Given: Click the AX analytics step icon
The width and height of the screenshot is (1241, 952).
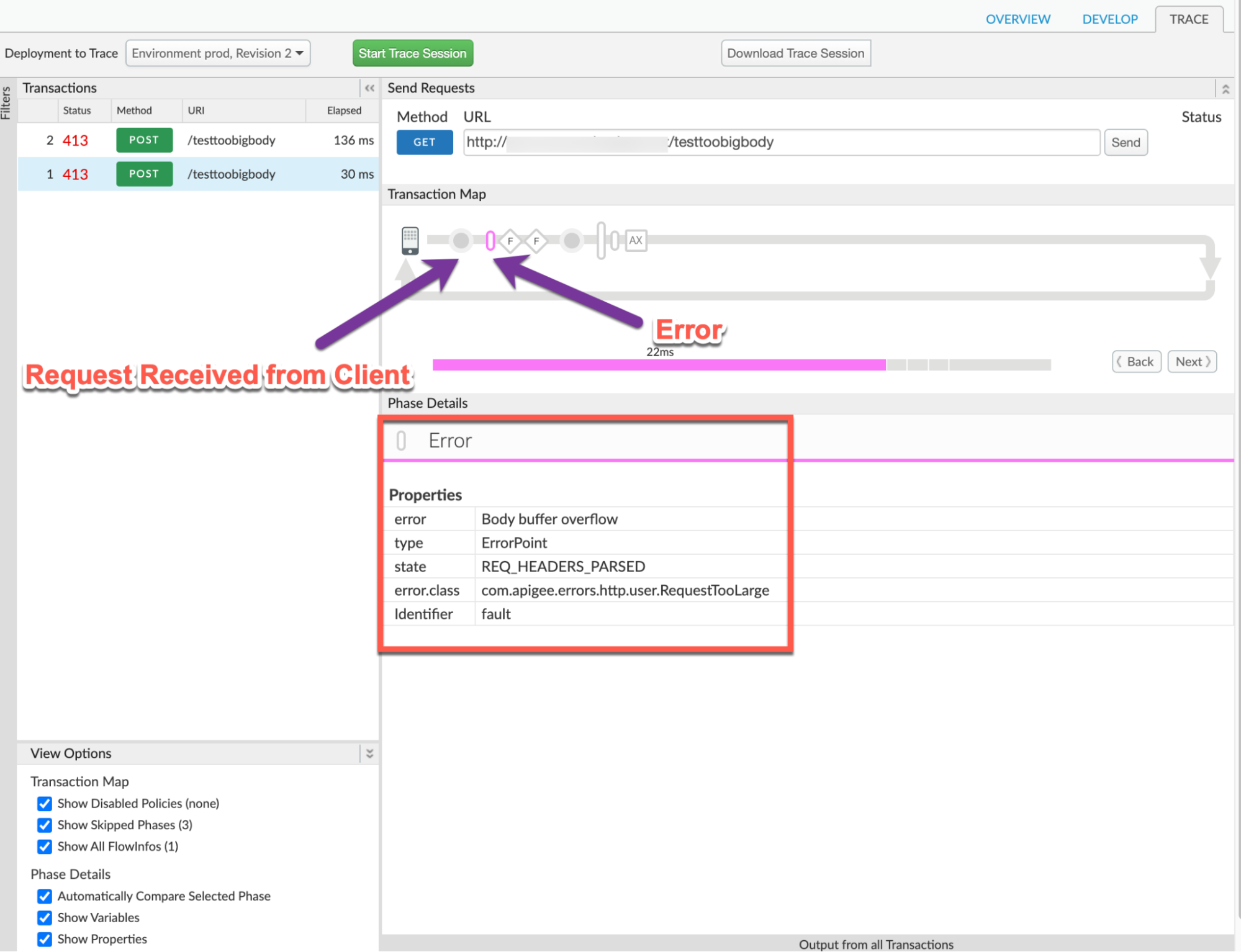Looking at the screenshot, I should (635, 240).
